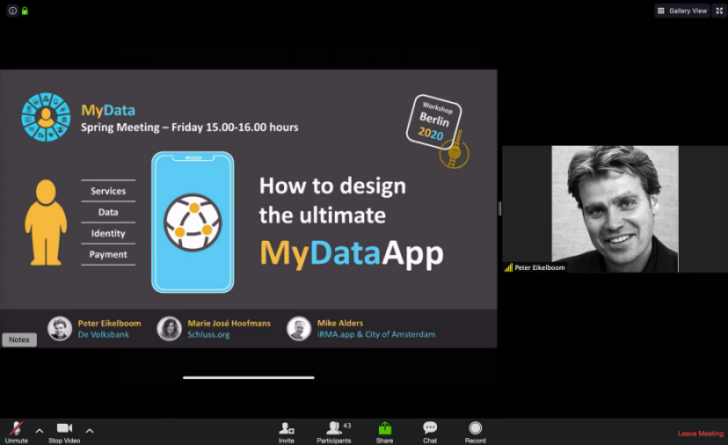Select the Data label on slide
Image resolution: width=728 pixels, height=445 pixels.
point(108,212)
